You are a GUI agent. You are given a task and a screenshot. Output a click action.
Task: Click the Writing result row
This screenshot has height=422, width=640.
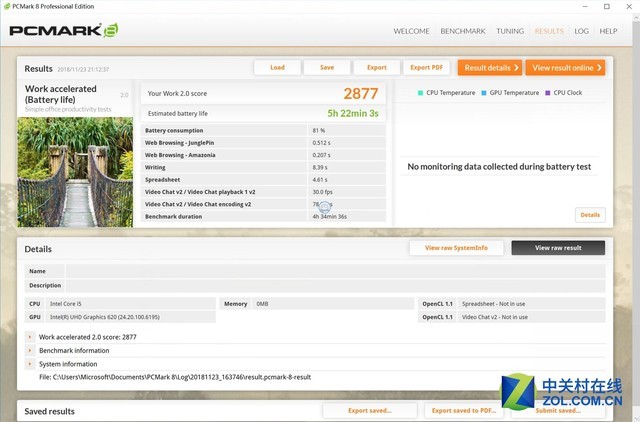[x=263, y=167]
